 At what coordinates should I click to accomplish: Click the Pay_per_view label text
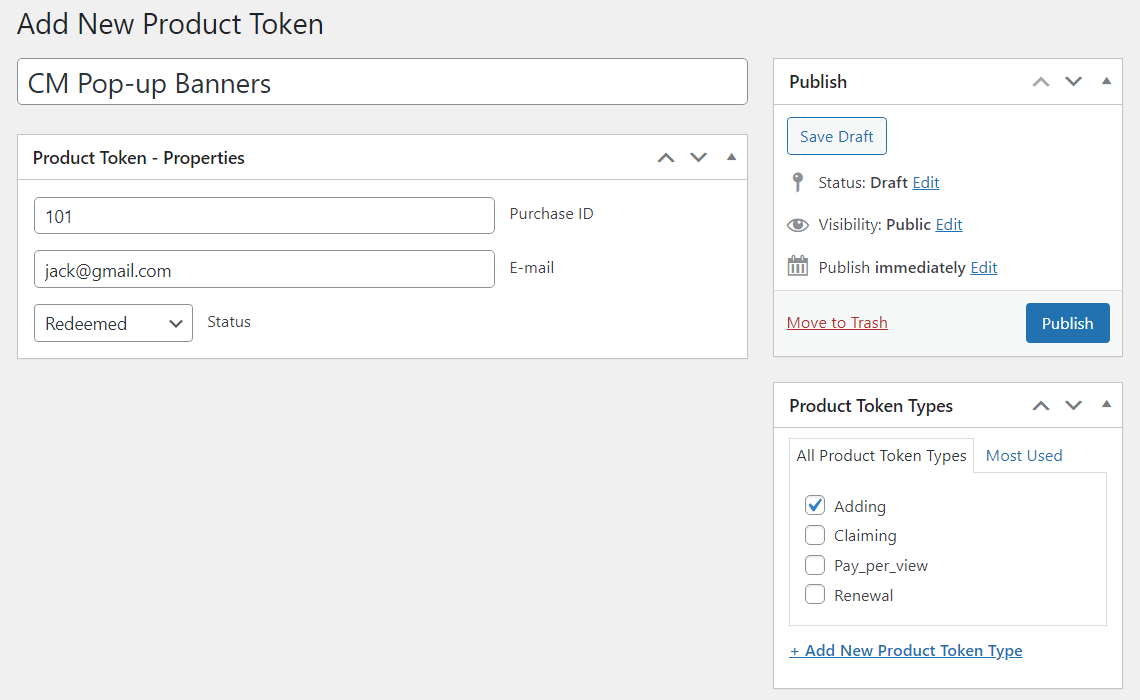[880, 566]
